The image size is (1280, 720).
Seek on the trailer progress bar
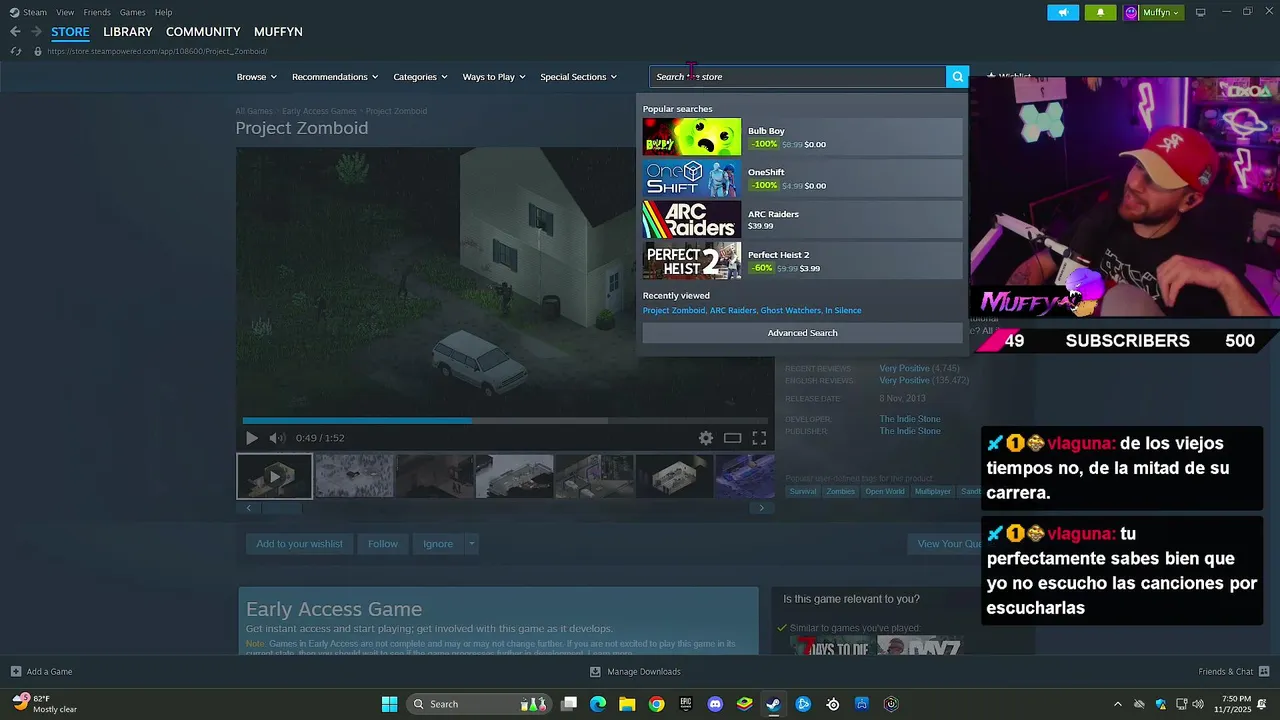[505, 420]
